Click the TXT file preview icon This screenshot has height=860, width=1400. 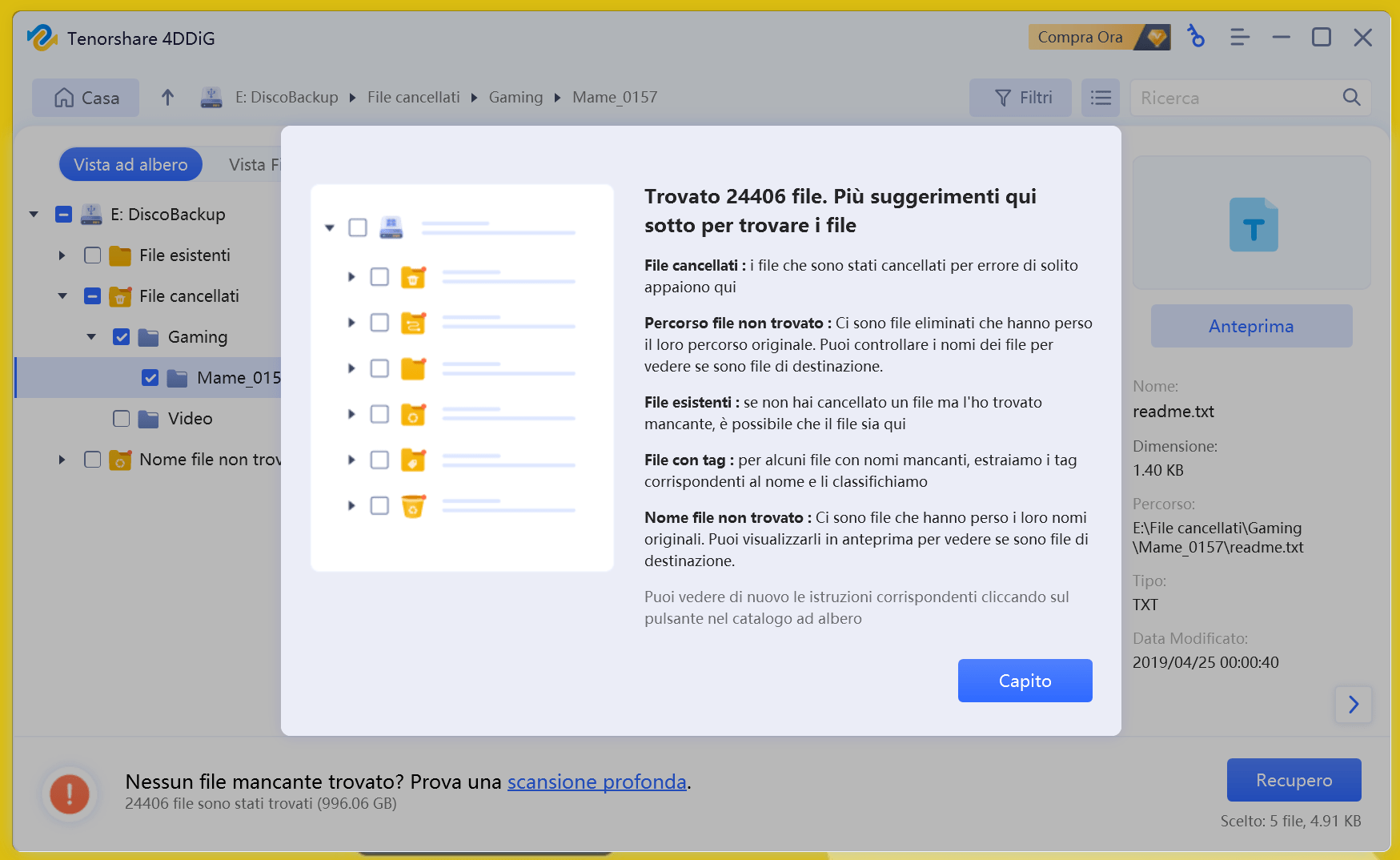(x=1253, y=224)
